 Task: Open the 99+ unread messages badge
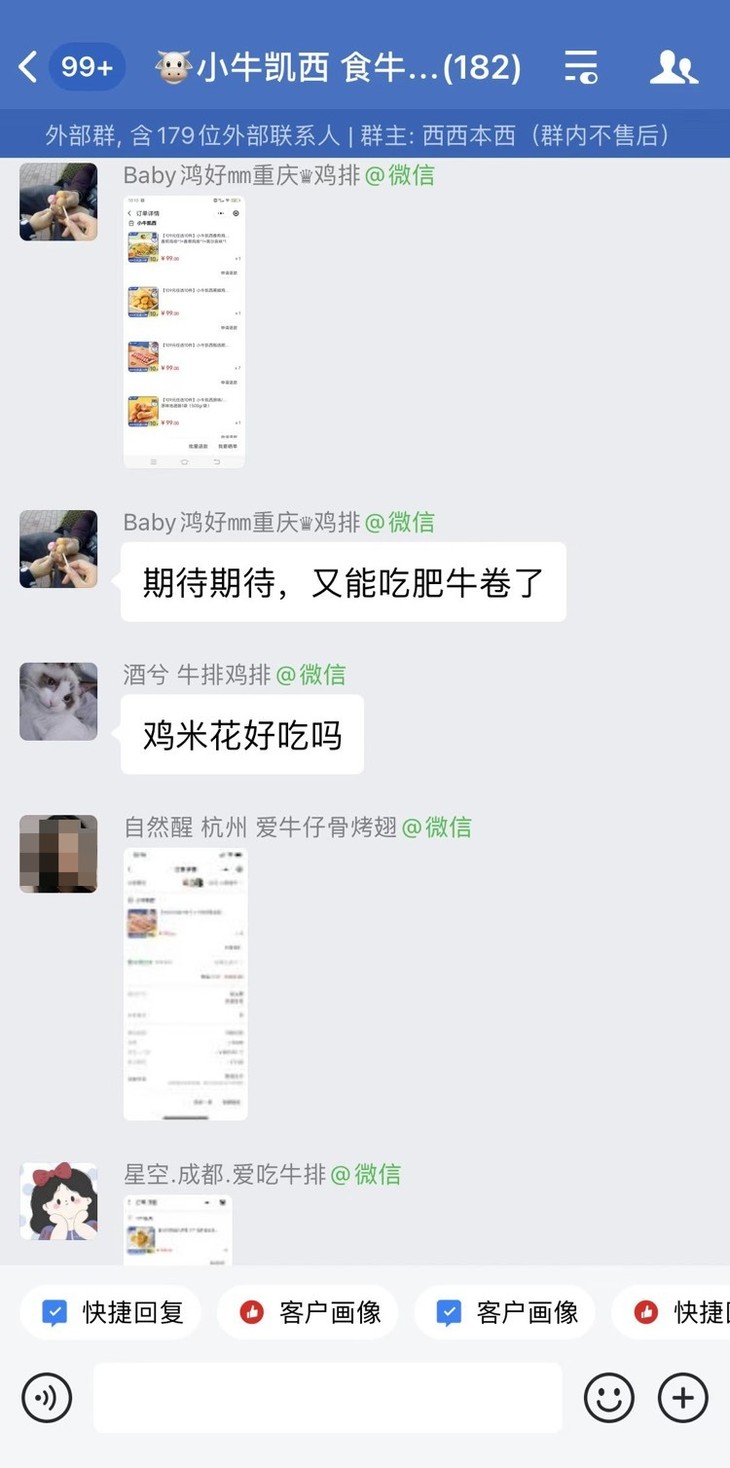pos(87,67)
